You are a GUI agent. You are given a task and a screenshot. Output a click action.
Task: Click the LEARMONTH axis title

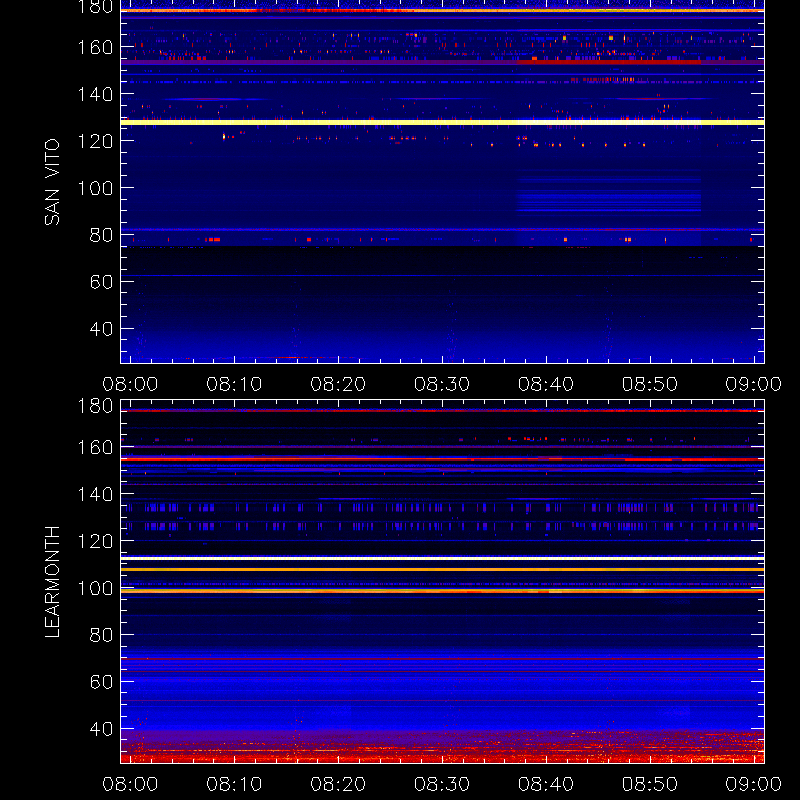(x=52, y=582)
